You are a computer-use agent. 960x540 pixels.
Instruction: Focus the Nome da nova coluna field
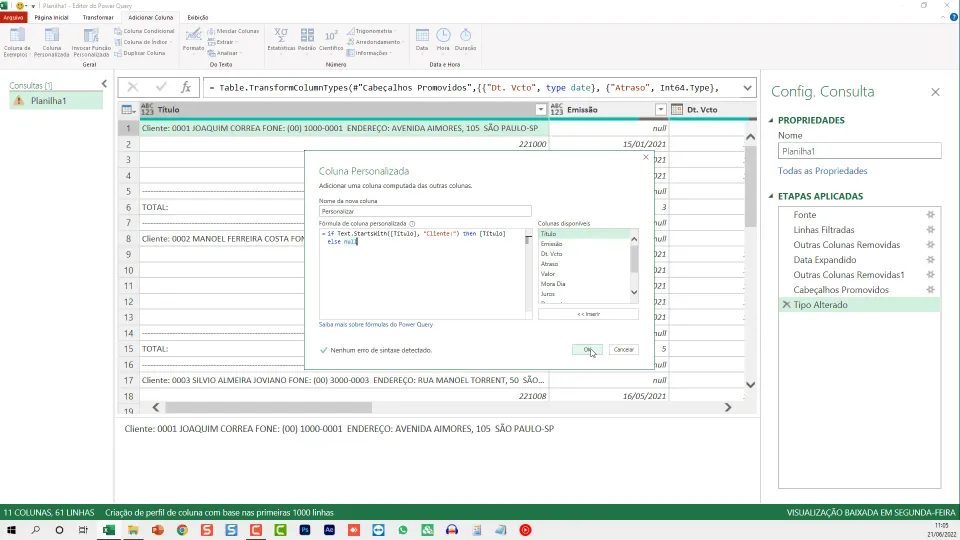coord(425,211)
